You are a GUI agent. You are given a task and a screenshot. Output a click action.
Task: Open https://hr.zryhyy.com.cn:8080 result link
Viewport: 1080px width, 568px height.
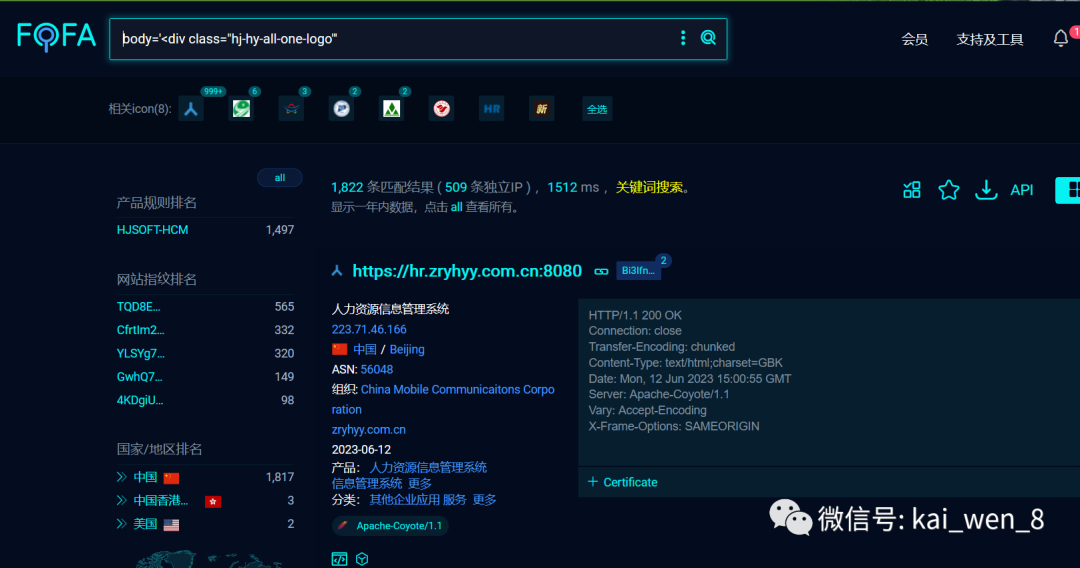pyautogui.click(x=467, y=271)
